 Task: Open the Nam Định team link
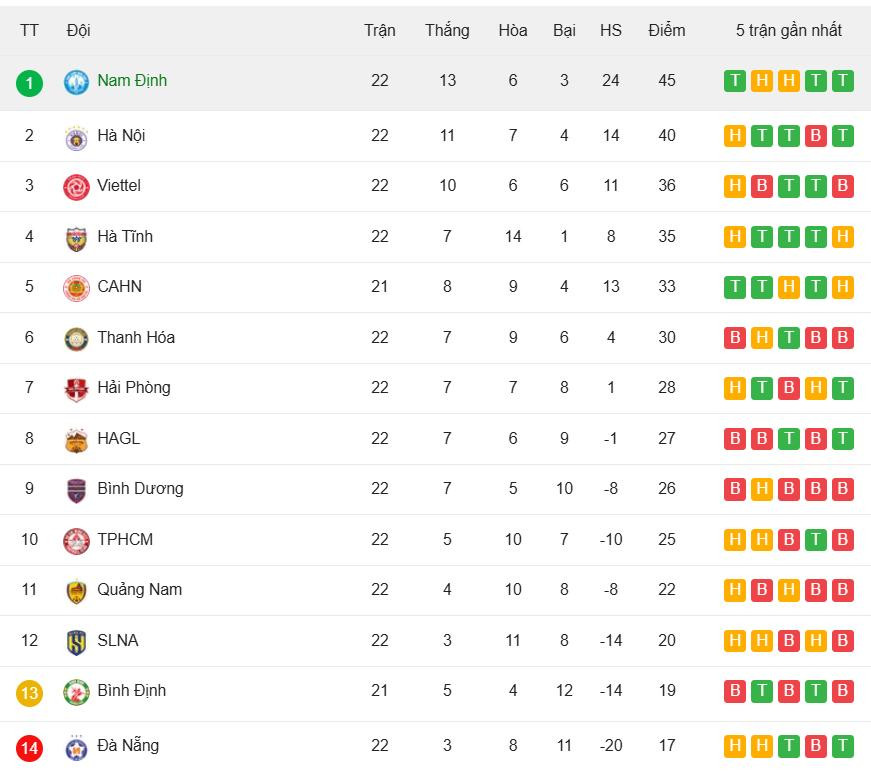point(132,81)
